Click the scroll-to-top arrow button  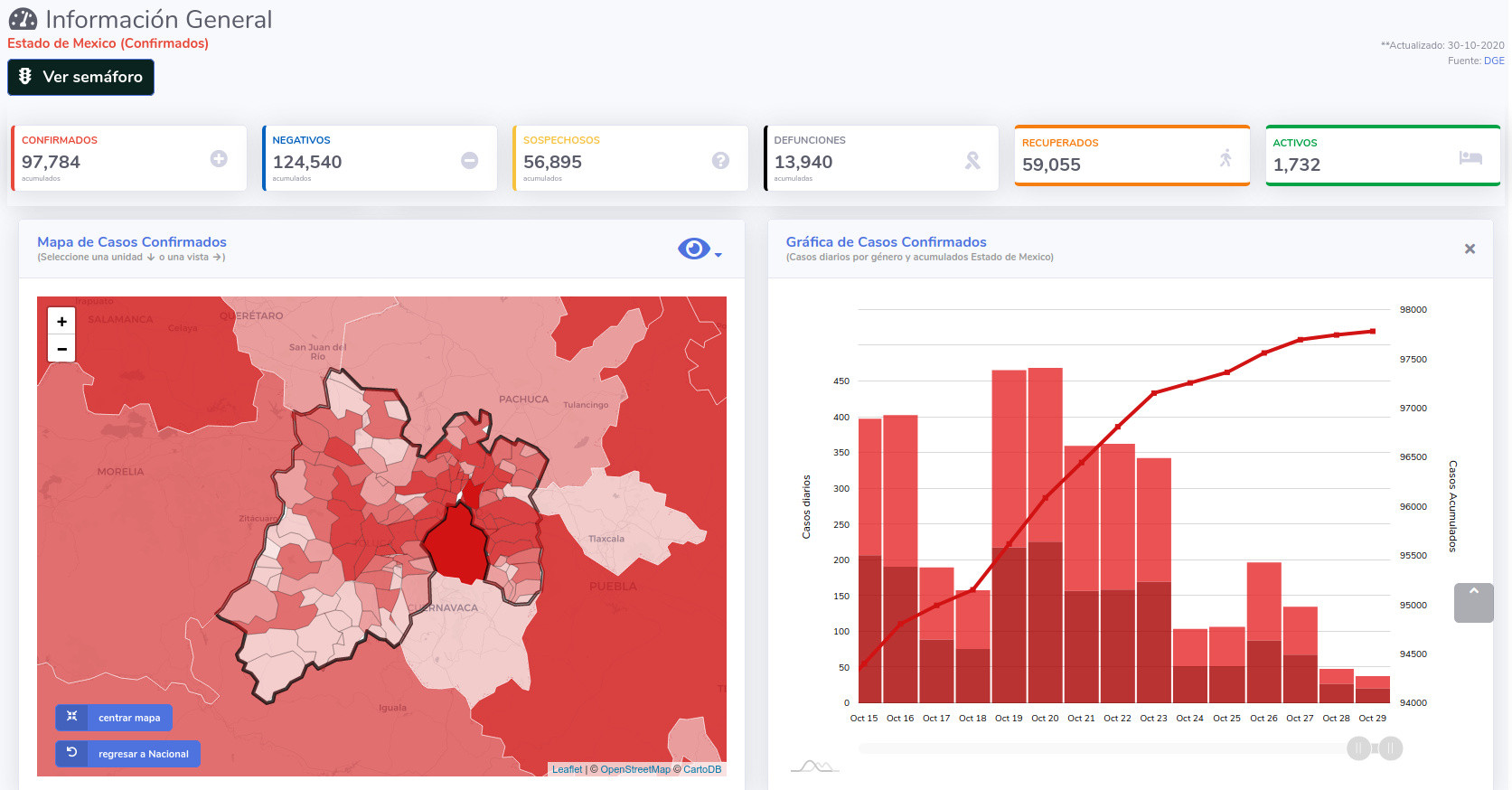[1473, 603]
